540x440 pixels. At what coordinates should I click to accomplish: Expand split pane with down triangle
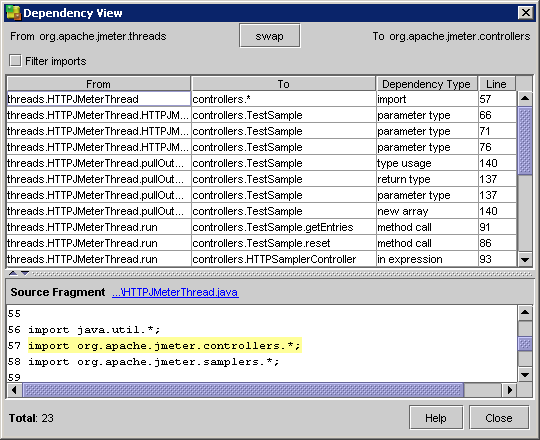pyautogui.click(x=25, y=273)
